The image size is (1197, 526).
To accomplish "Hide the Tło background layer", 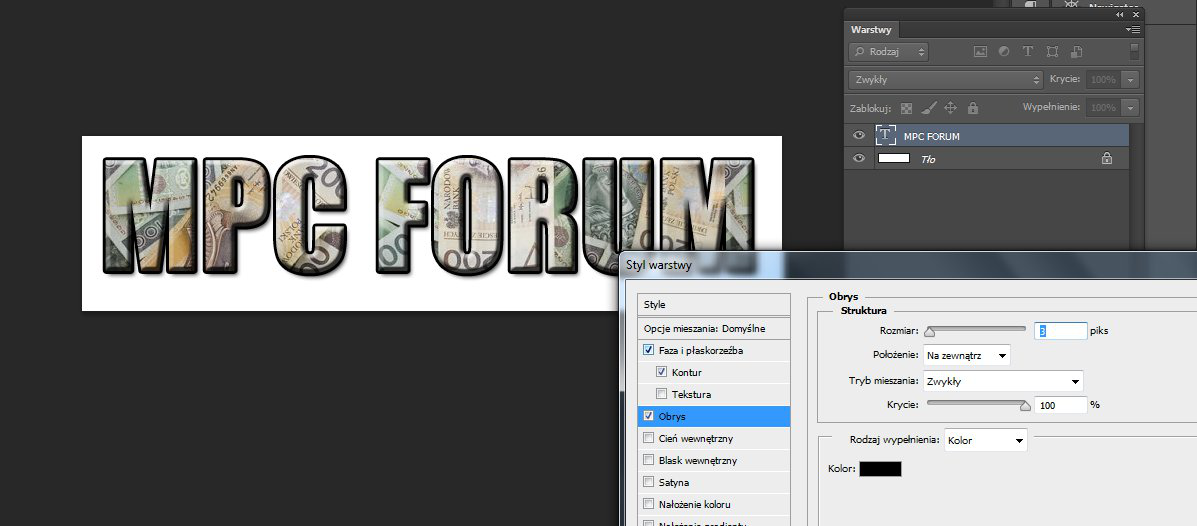I will coord(859,158).
